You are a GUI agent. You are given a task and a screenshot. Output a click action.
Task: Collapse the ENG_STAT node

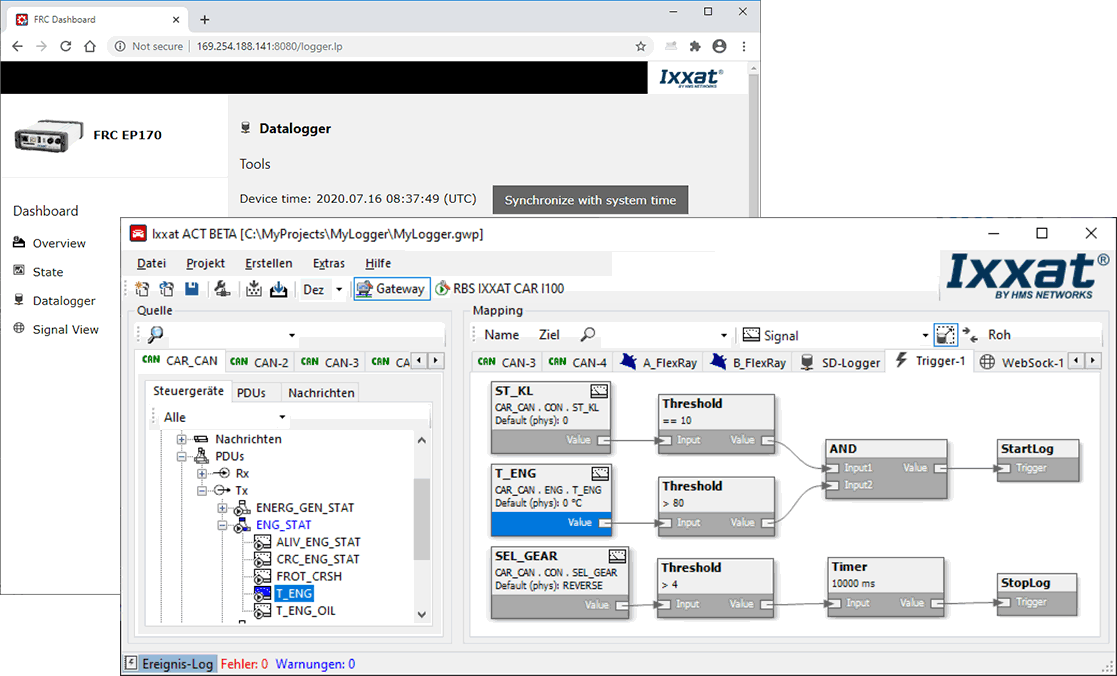pyautogui.click(x=223, y=525)
